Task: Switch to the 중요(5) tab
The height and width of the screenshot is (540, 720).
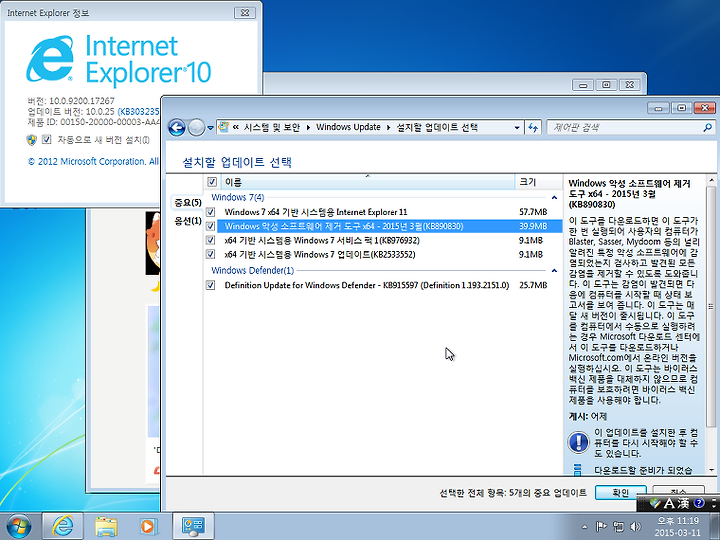Action: 188,202
